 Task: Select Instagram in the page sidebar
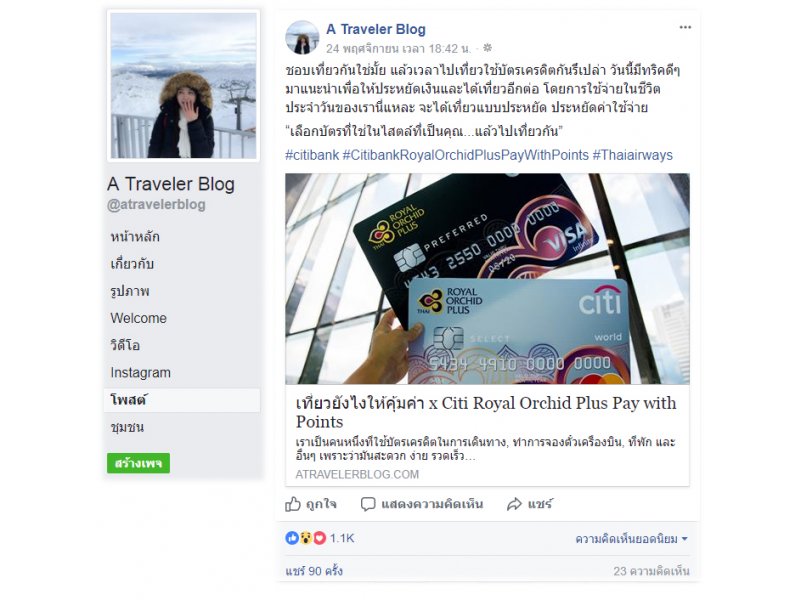[x=141, y=372]
